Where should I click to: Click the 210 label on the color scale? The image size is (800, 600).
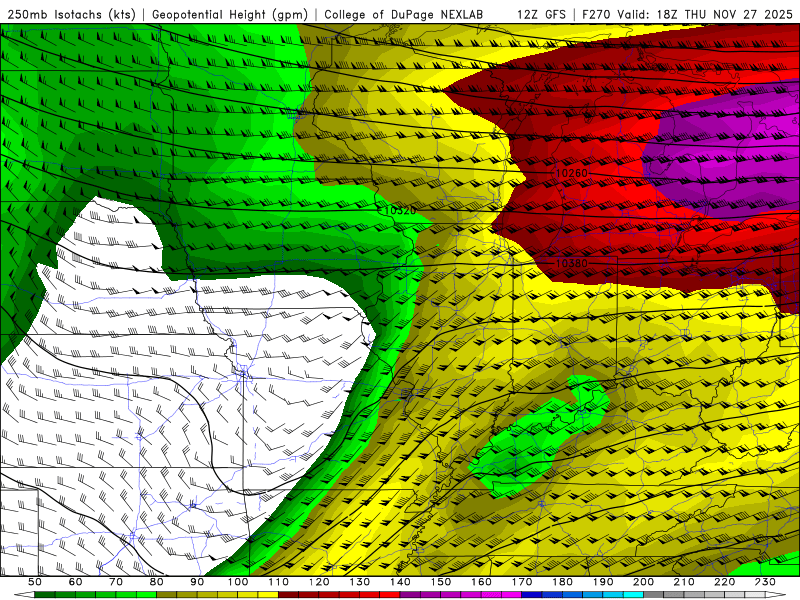684,582
